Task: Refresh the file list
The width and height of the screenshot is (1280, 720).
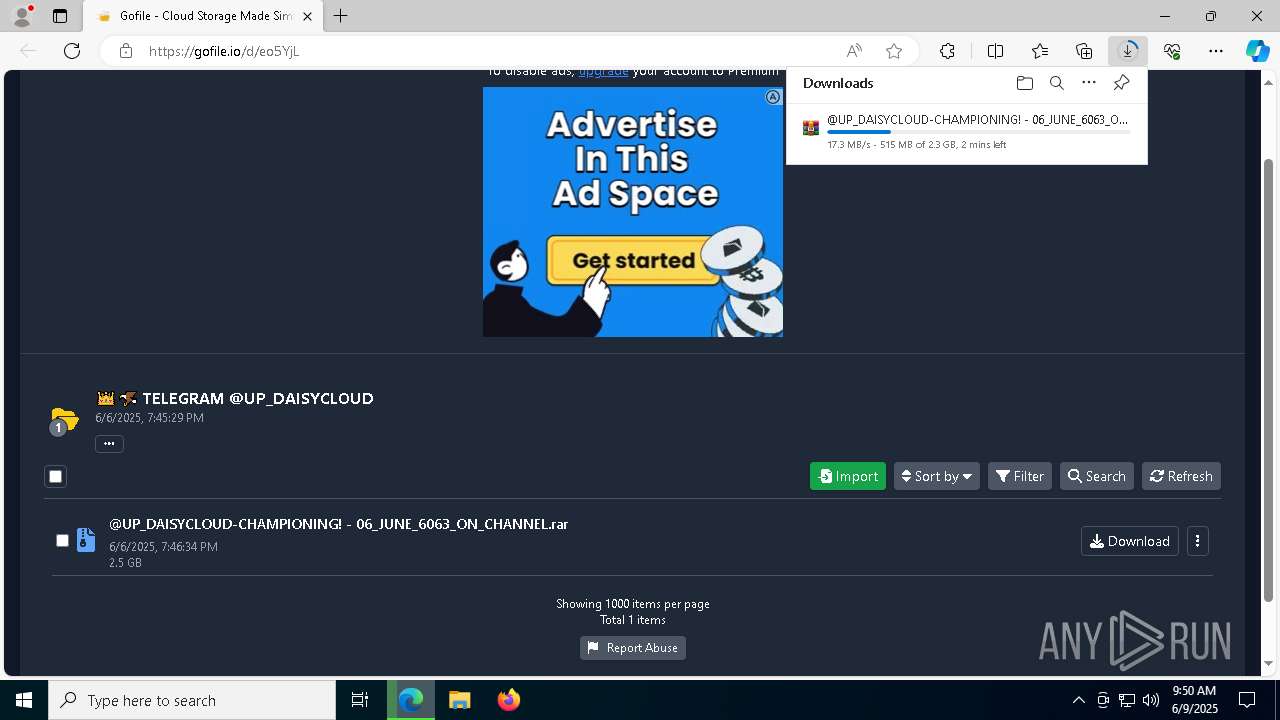Action: click(x=1181, y=476)
